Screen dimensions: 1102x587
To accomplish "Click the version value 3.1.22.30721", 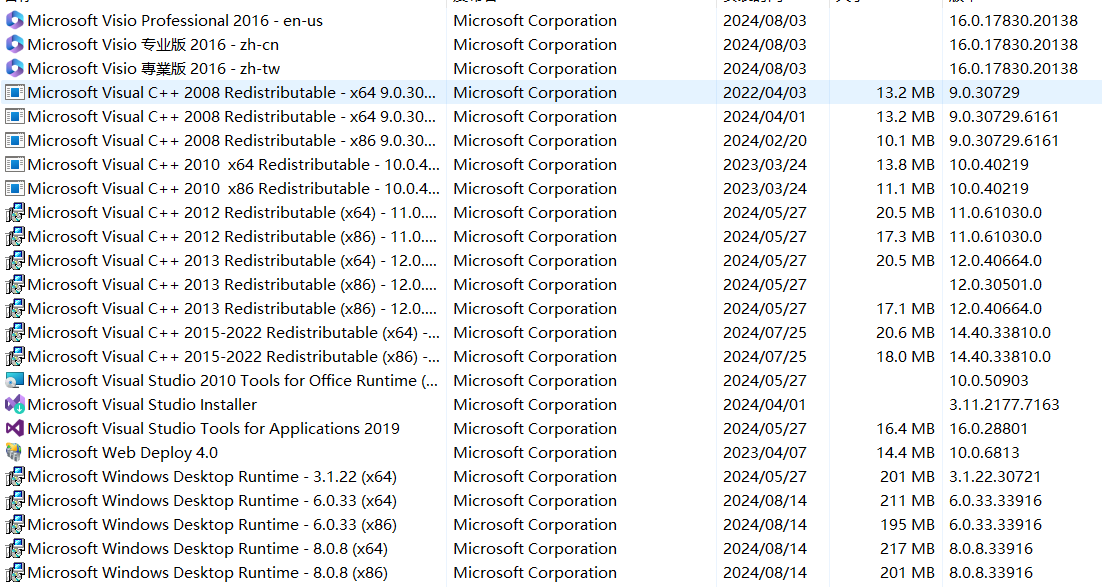I will (x=994, y=477).
